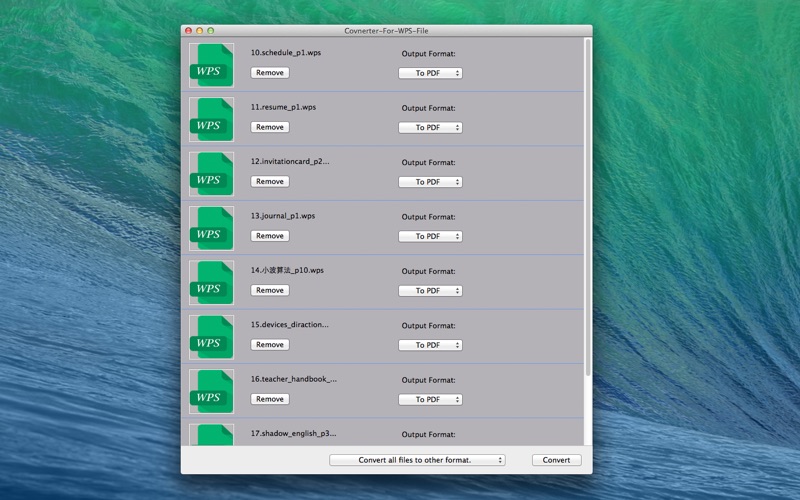This screenshot has width=800, height=500.
Task: Click the WPS icon beside 16.teacher_handbook
Action: pyautogui.click(x=212, y=391)
